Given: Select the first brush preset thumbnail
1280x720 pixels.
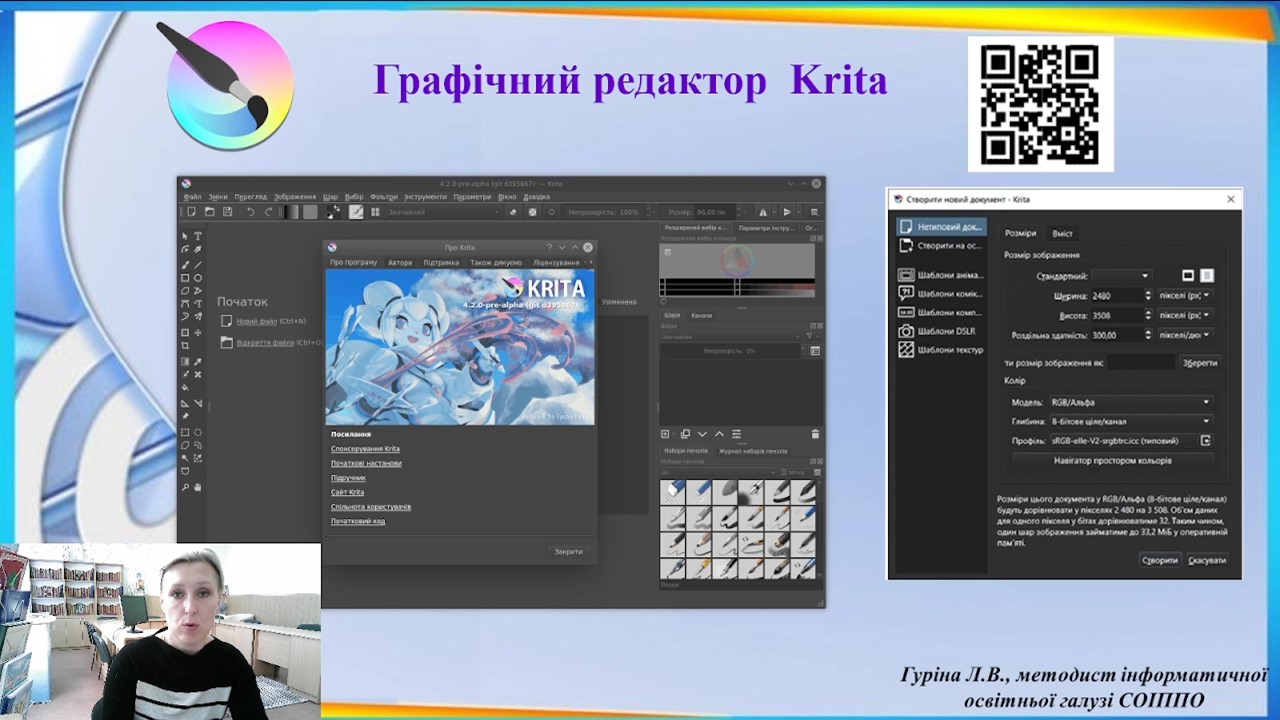Looking at the screenshot, I should click(673, 492).
